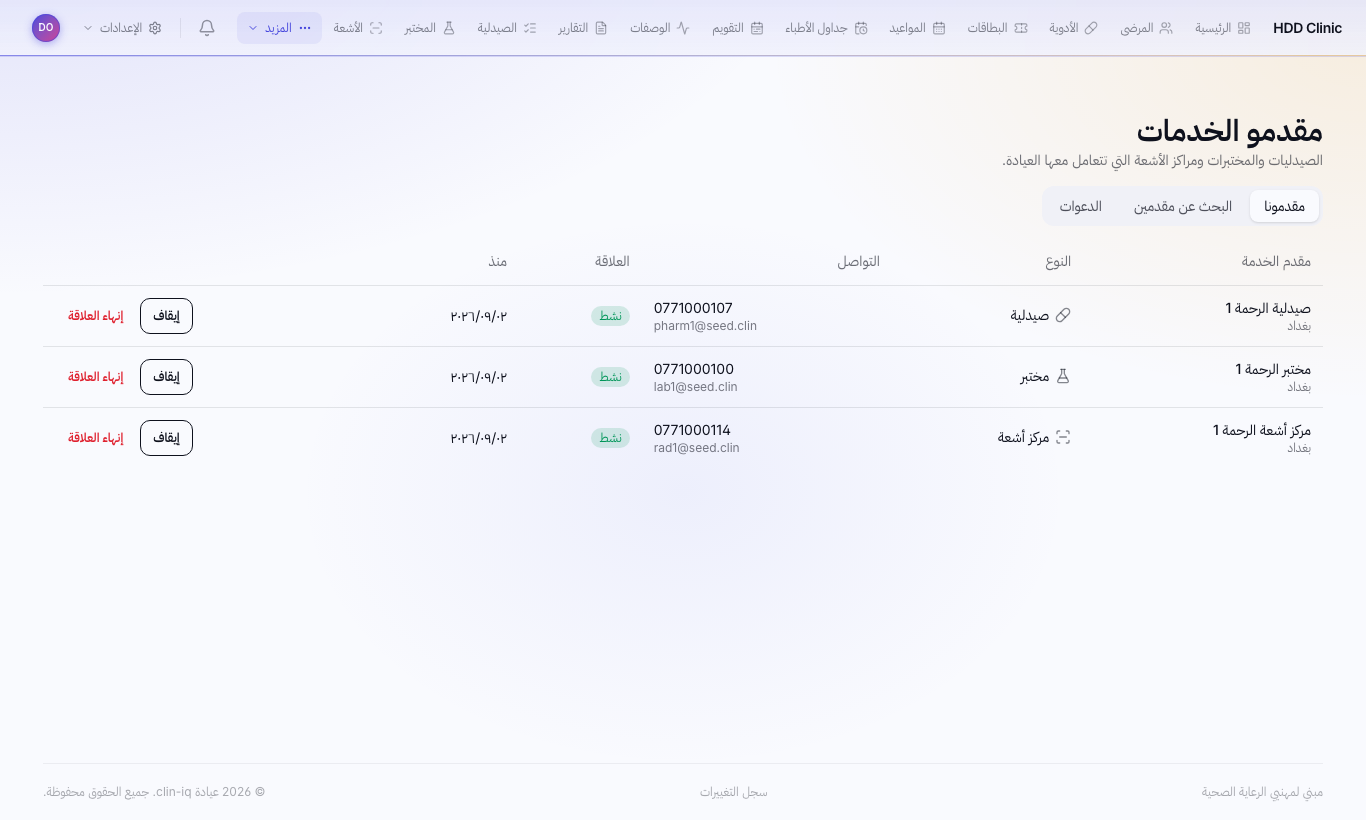Open the notifications bell
Image resolution: width=1366 pixels, height=820 pixels.
click(x=207, y=28)
